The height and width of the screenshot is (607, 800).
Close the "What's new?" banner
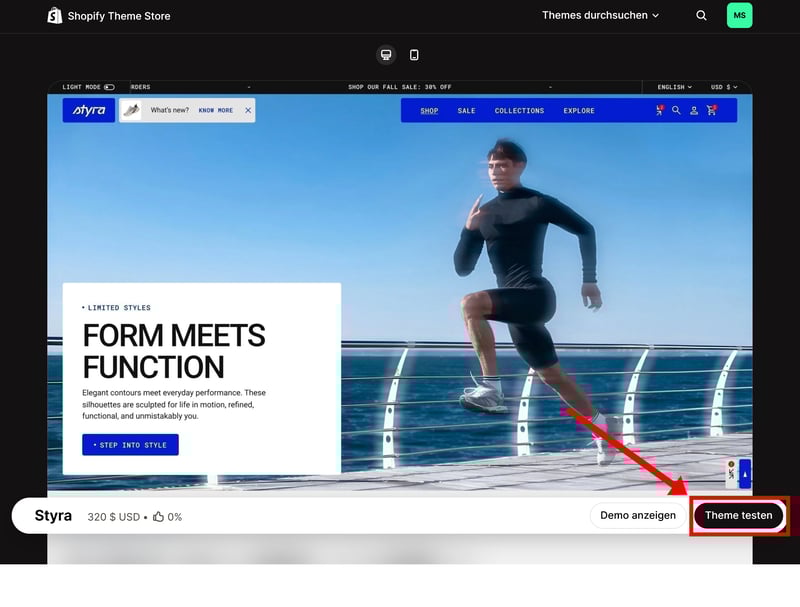tap(248, 111)
